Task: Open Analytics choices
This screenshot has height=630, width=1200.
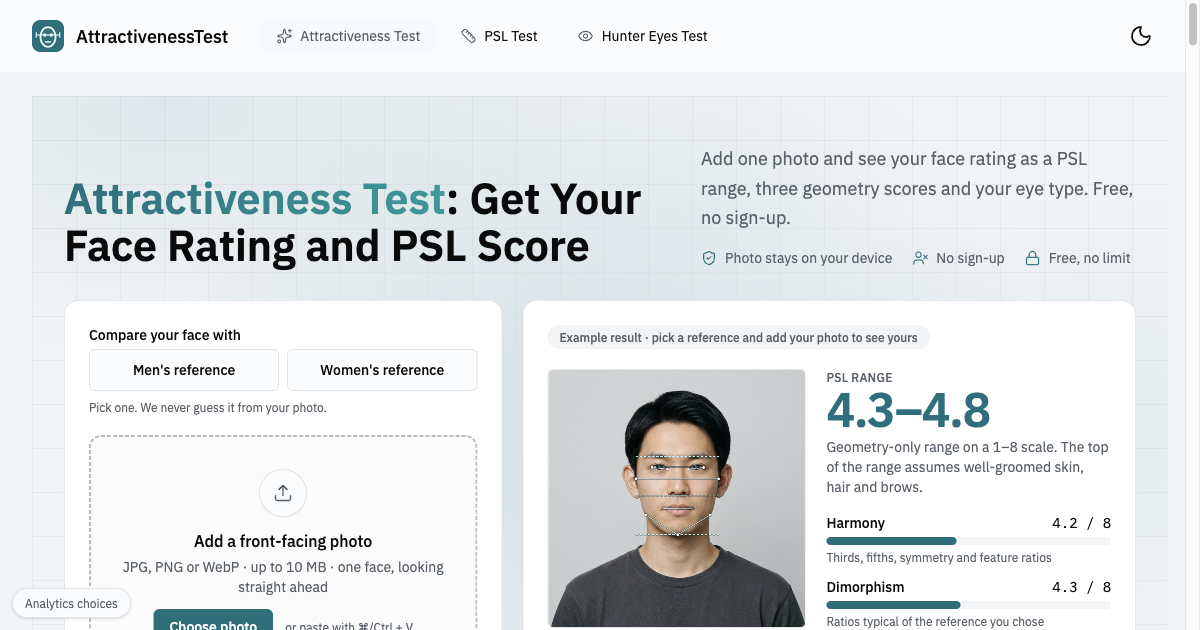Action: pos(71,603)
